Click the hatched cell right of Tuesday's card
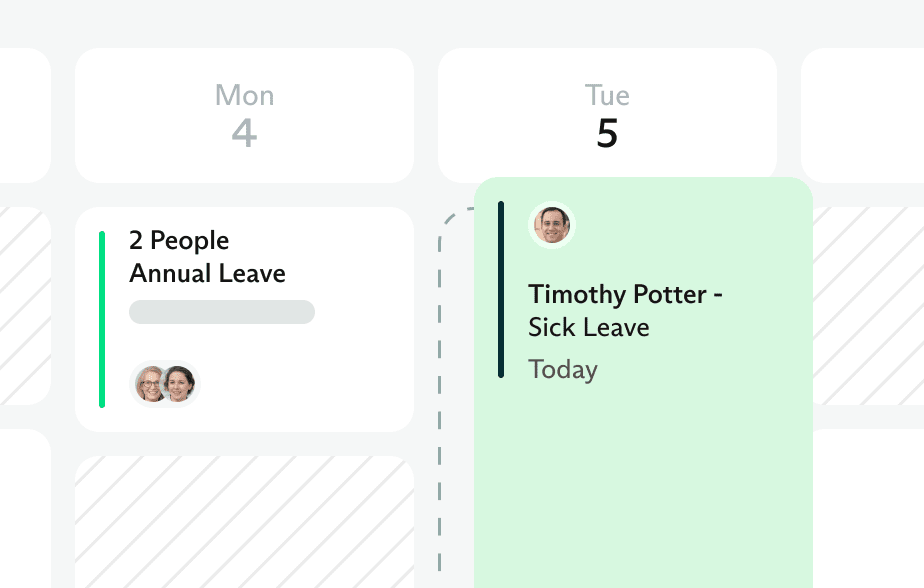The image size is (924, 588). 868,305
